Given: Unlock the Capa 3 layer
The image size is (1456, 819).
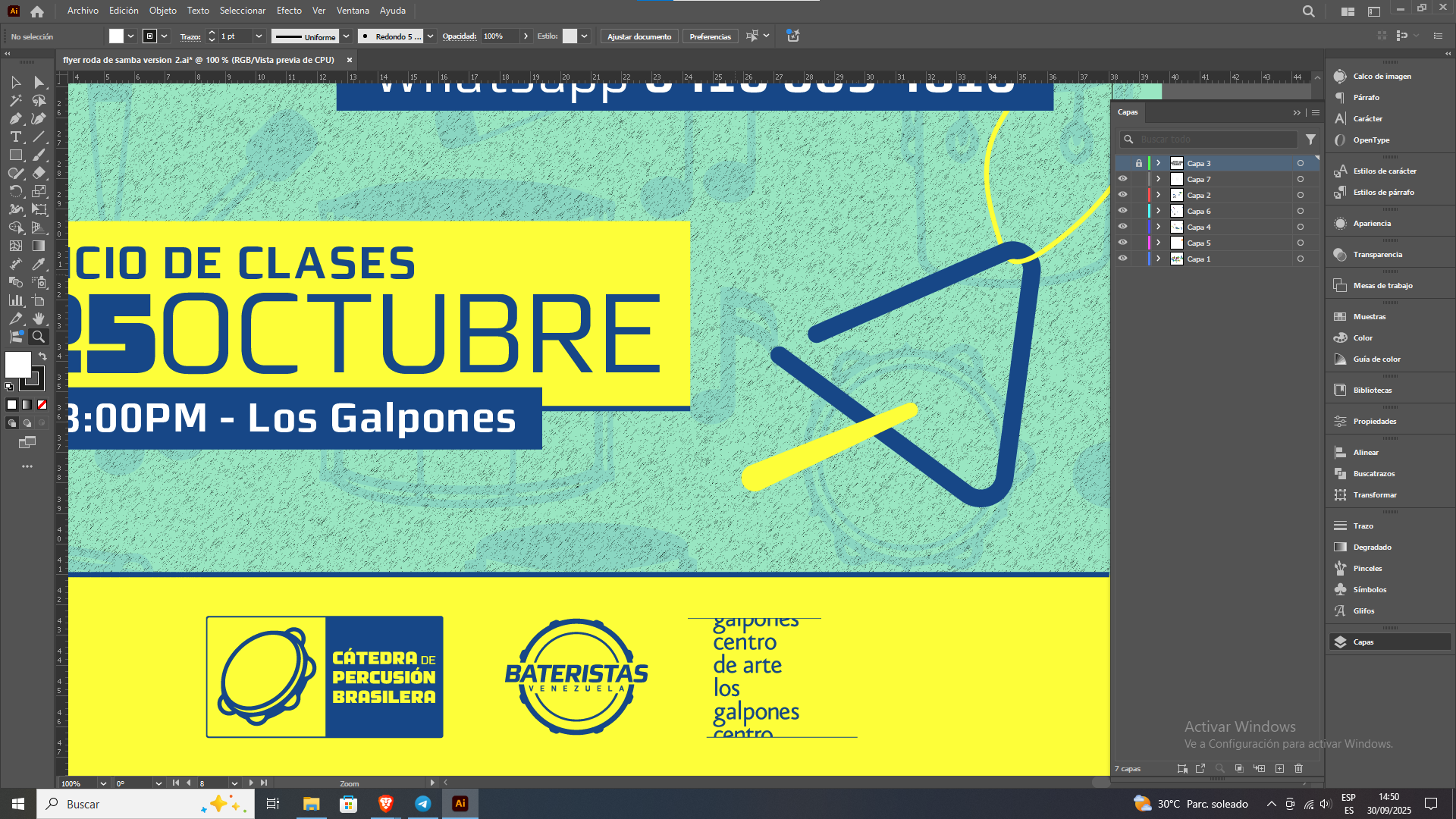Looking at the screenshot, I should pos(1138,163).
